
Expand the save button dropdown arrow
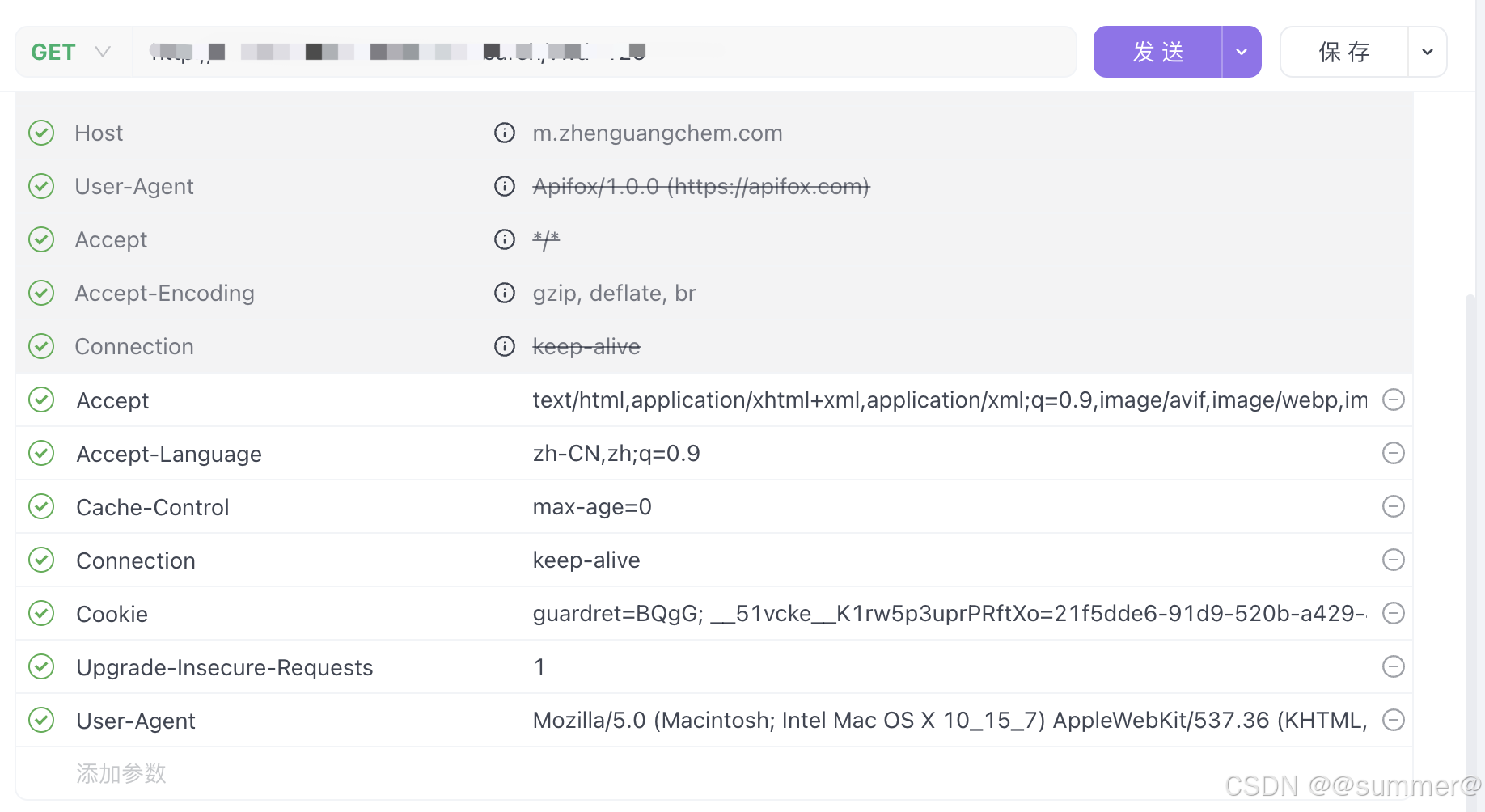(x=1428, y=52)
